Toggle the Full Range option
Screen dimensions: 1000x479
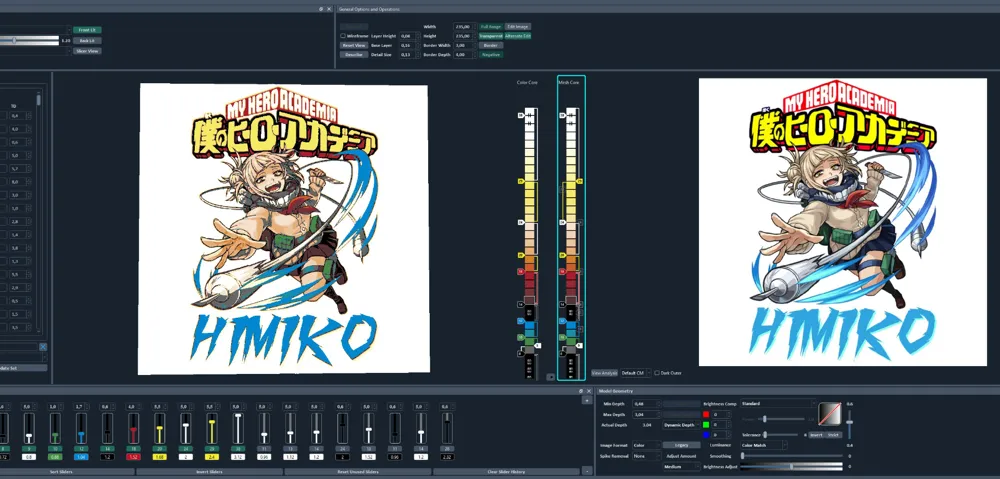click(490, 27)
